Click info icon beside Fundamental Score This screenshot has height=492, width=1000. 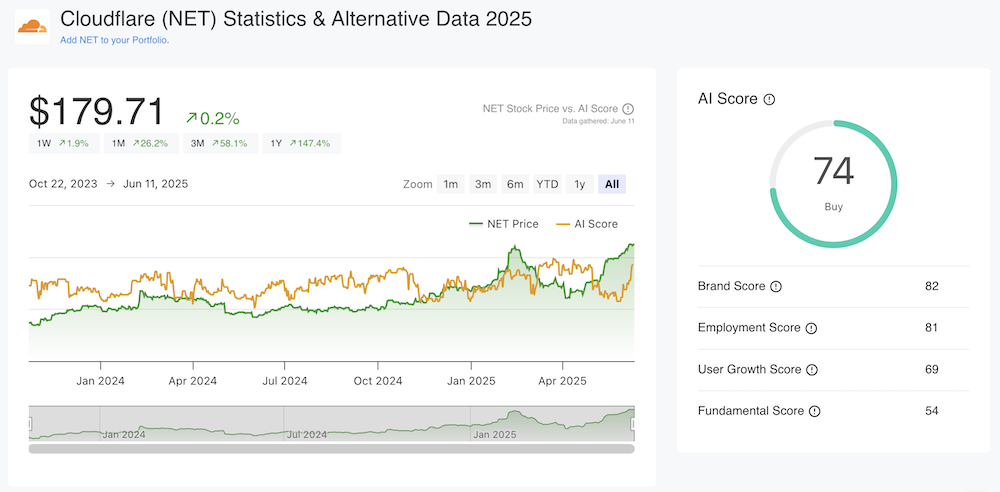click(814, 412)
